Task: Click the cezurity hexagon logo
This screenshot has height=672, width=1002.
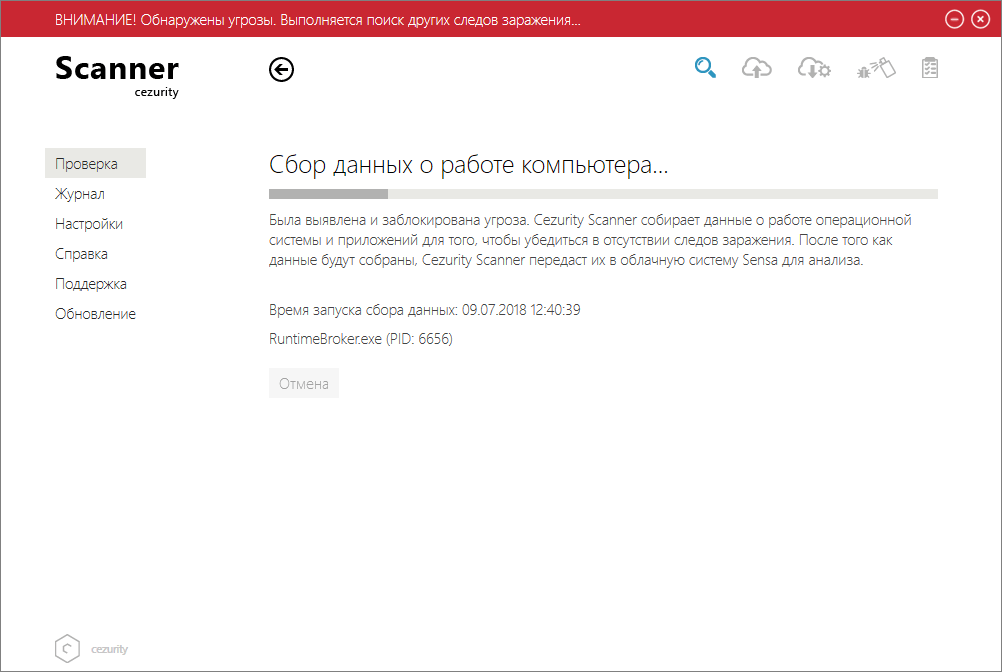Action: pos(67,649)
